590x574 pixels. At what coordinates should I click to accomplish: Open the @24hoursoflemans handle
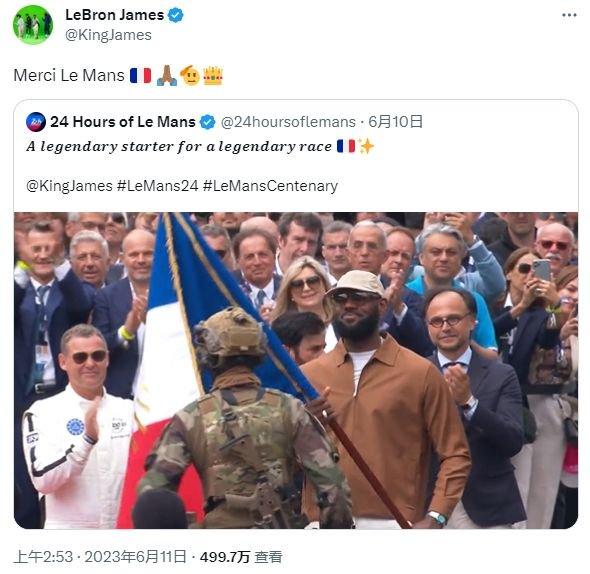tap(288, 122)
